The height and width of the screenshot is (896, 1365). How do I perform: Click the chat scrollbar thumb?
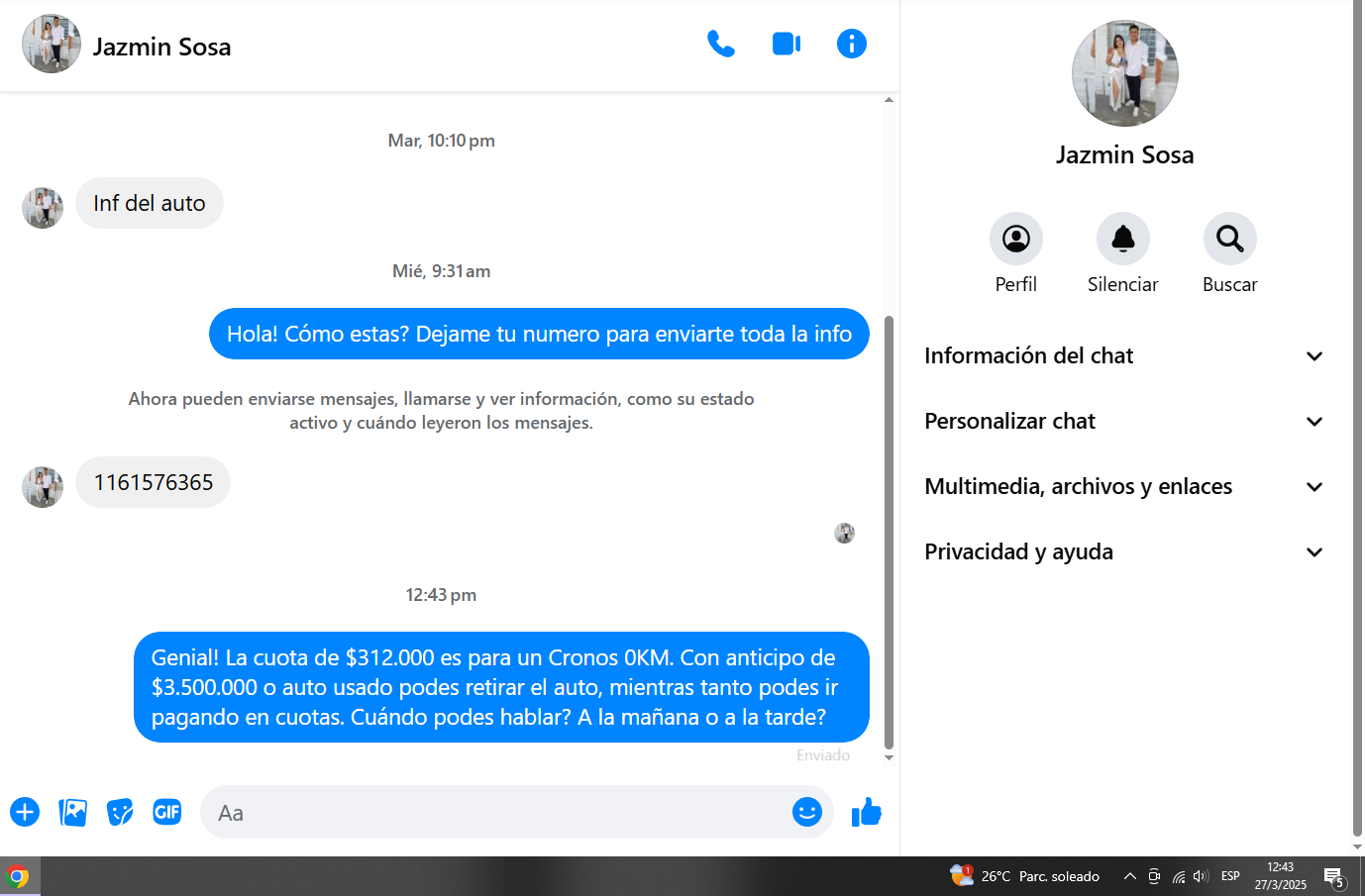(x=889, y=535)
